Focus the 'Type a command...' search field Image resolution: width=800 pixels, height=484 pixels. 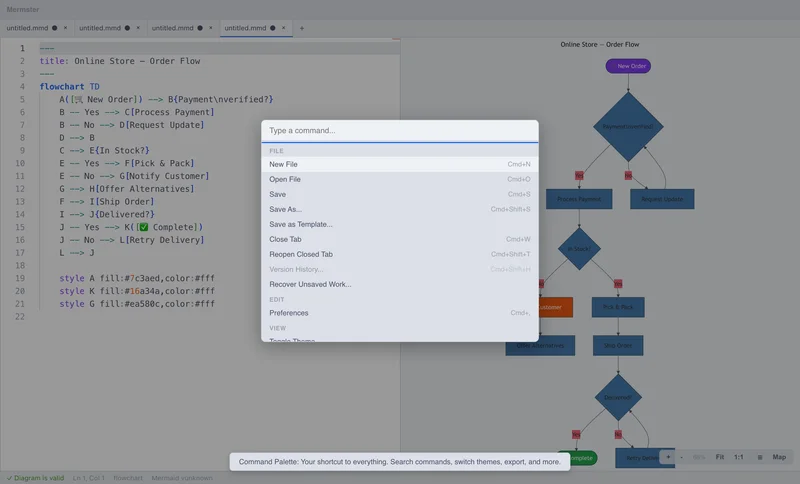pyautogui.click(x=399, y=131)
